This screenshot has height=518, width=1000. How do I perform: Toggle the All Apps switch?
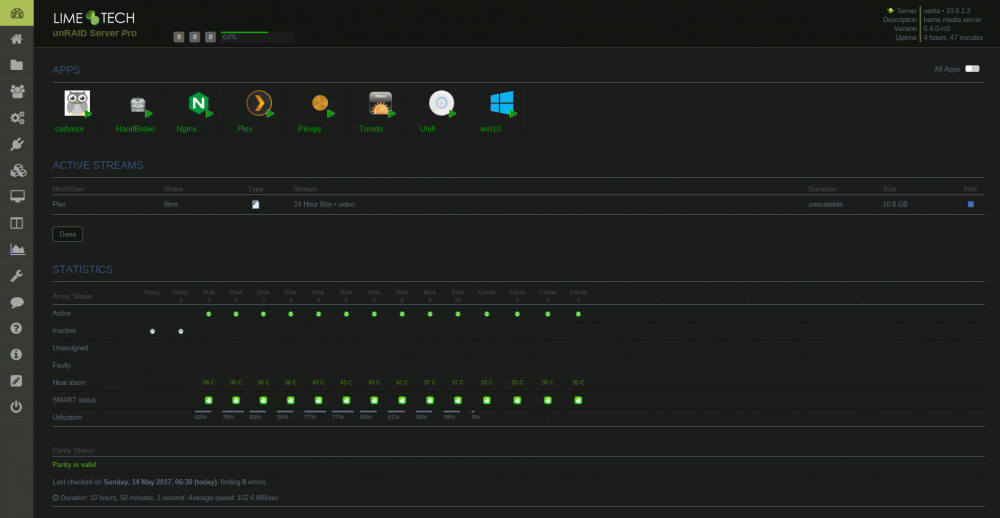pyautogui.click(x=972, y=69)
